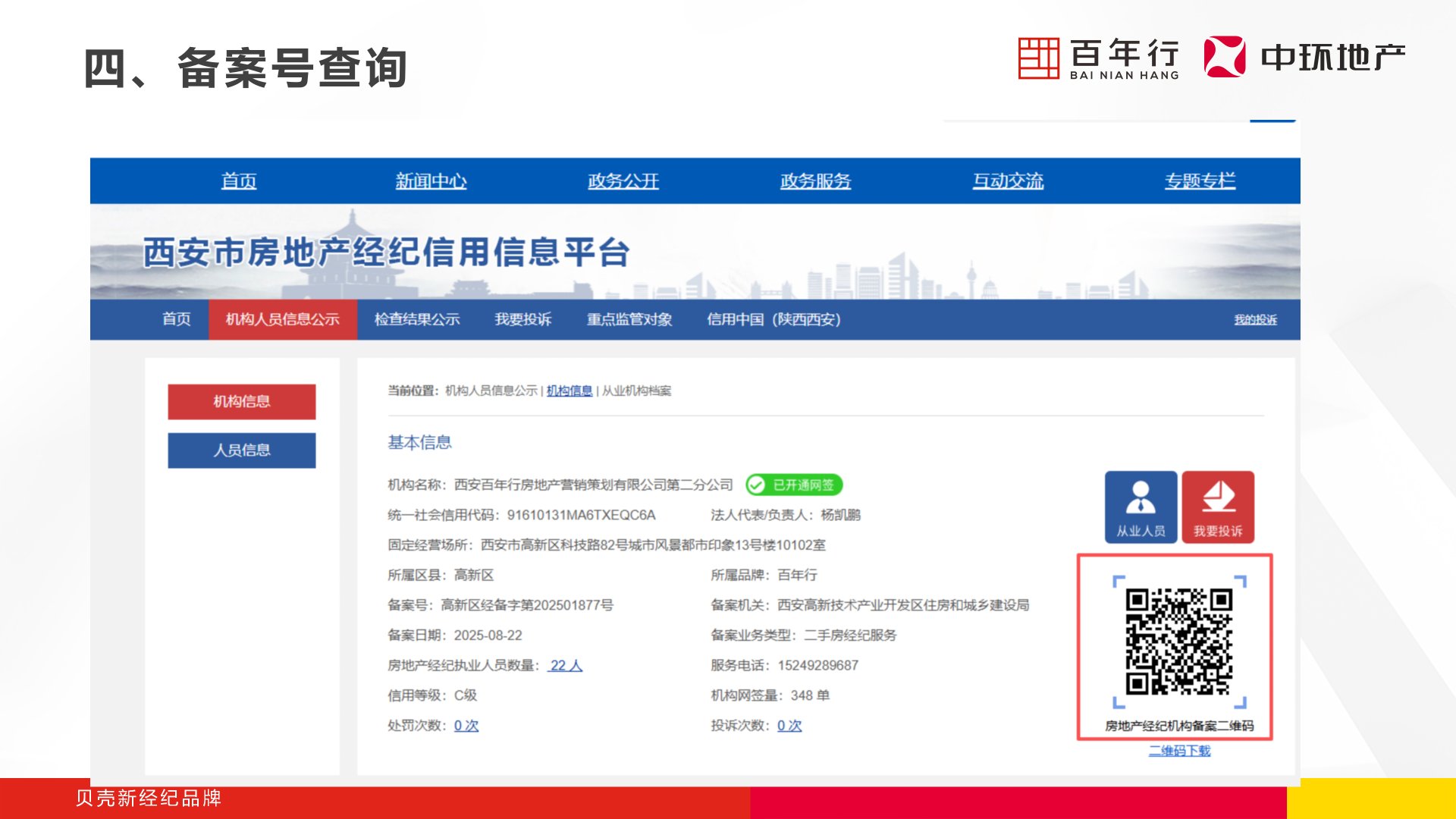1456x819 pixels.
Task: Open the 处罚次数 0 次 link
Action: (x=466, y=725)
